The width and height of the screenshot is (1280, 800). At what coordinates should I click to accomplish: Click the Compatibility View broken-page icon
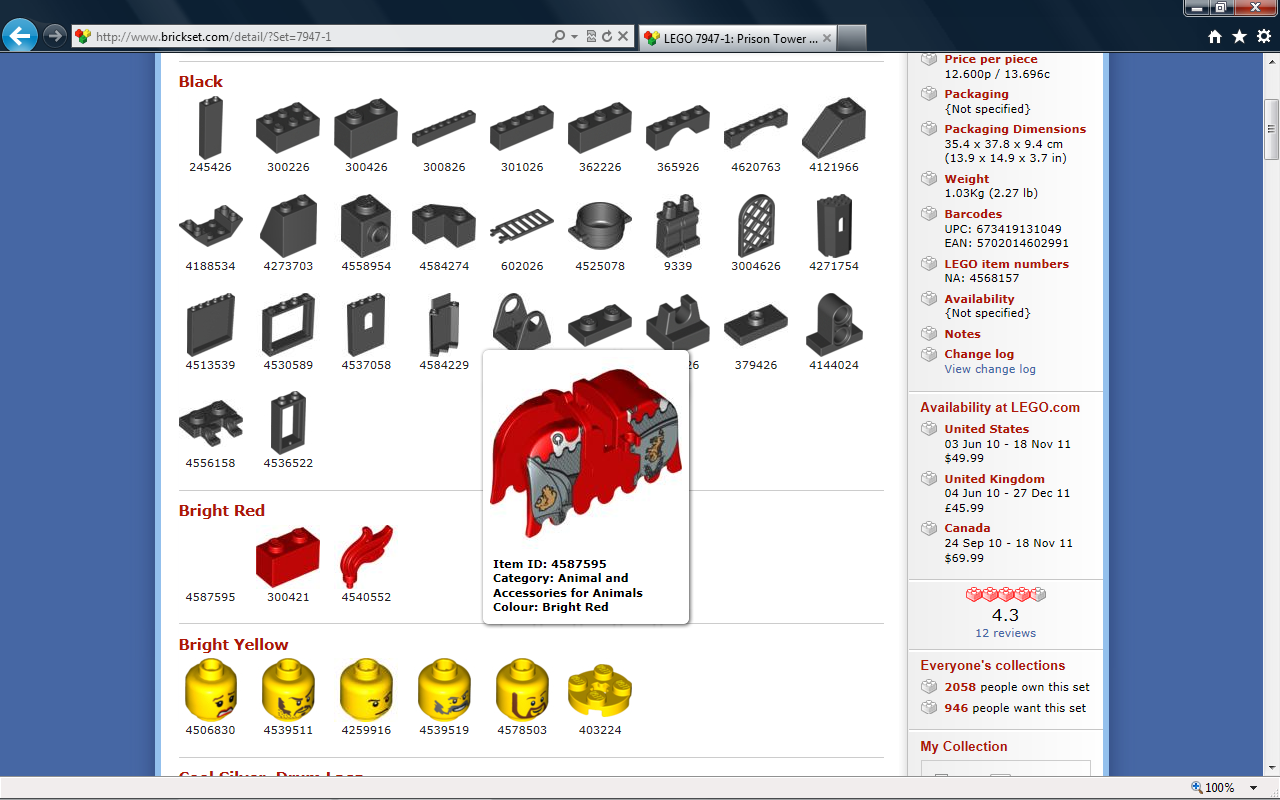(591, 37)
